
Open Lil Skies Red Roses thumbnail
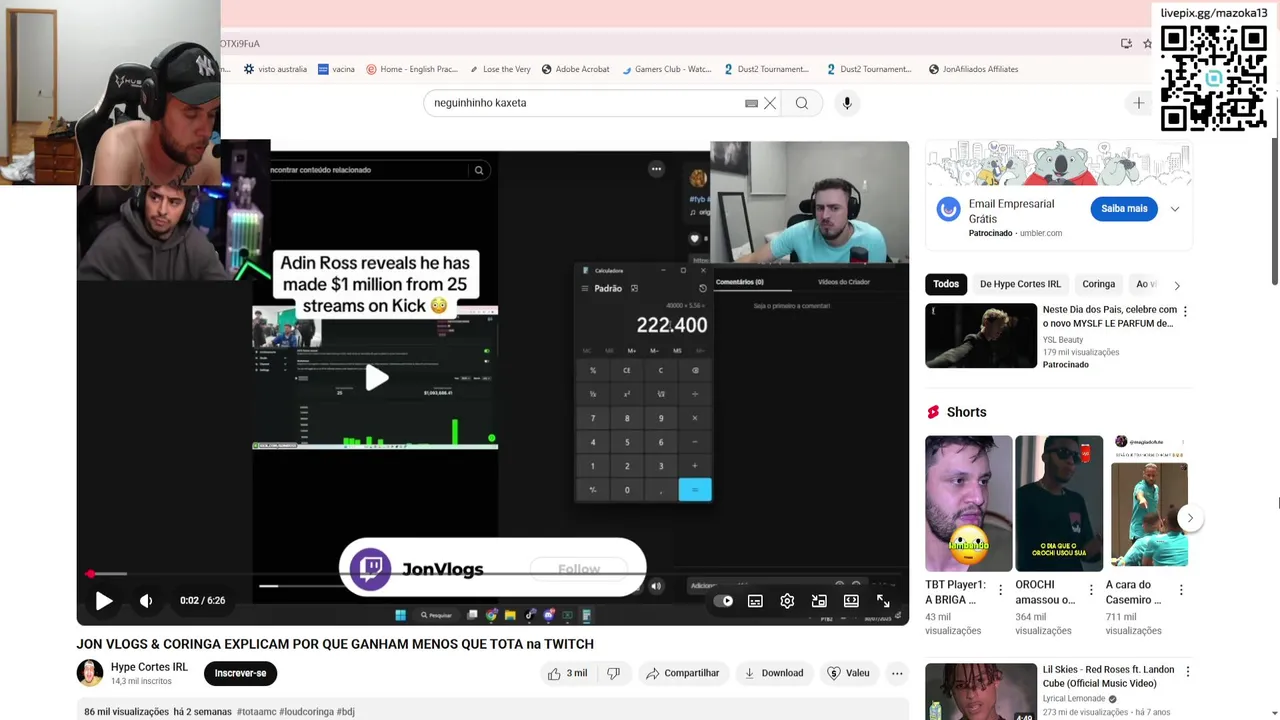coord(981,692)
